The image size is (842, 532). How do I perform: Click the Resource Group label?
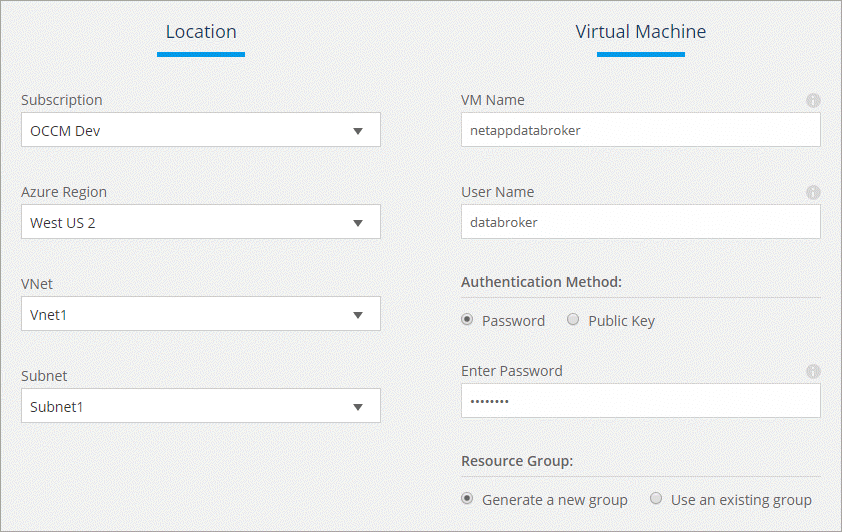coord(518,461)
